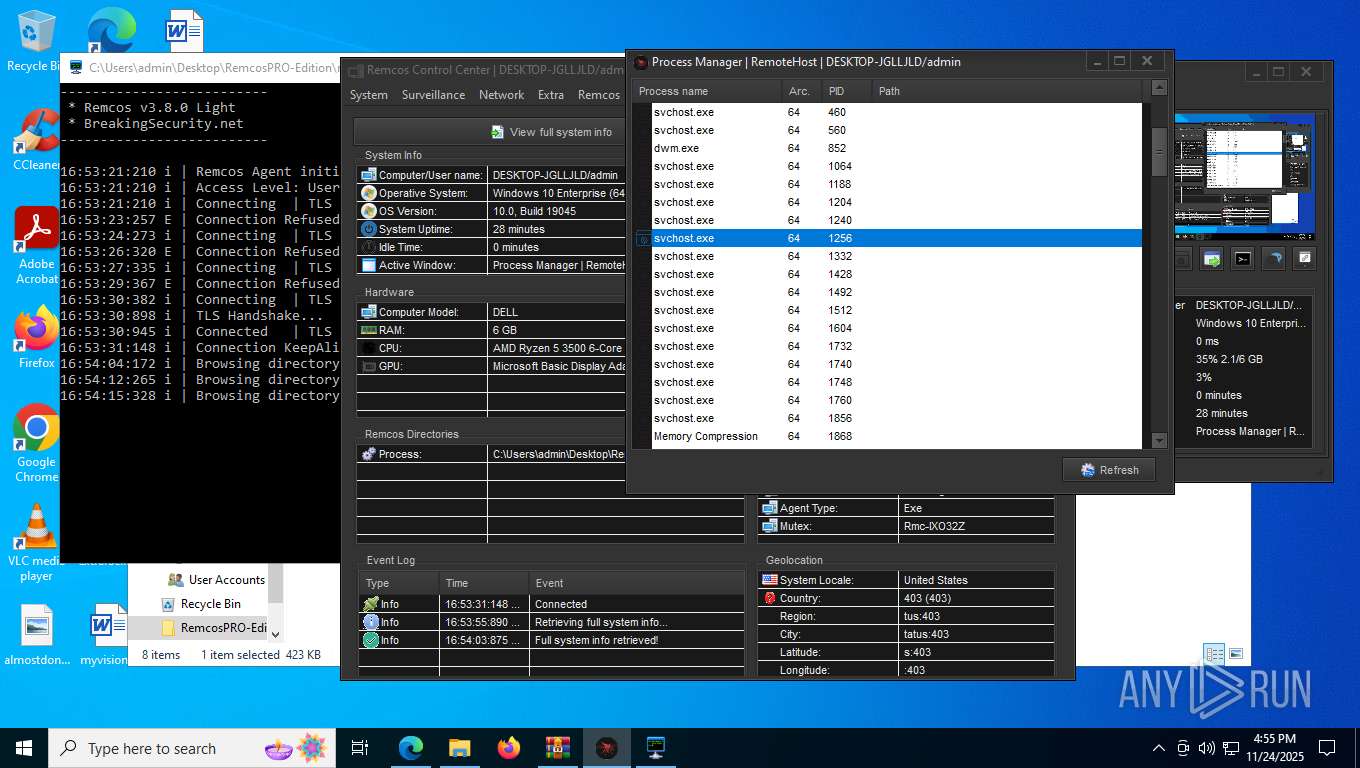Click the Full system info retrieved check icon
The image size is (1360, 768).
click(371, 640)
